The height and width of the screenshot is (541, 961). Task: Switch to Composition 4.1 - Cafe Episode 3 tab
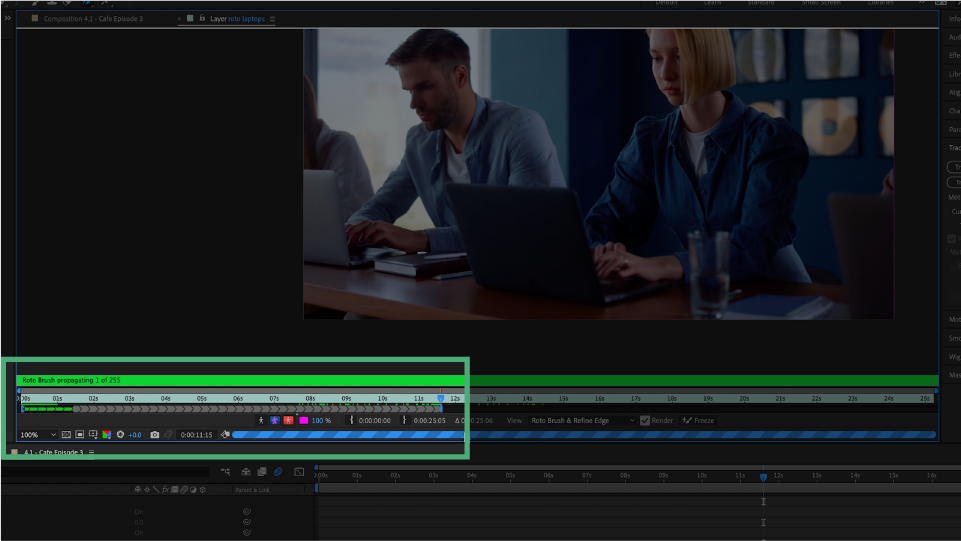[x=92, y=19]
